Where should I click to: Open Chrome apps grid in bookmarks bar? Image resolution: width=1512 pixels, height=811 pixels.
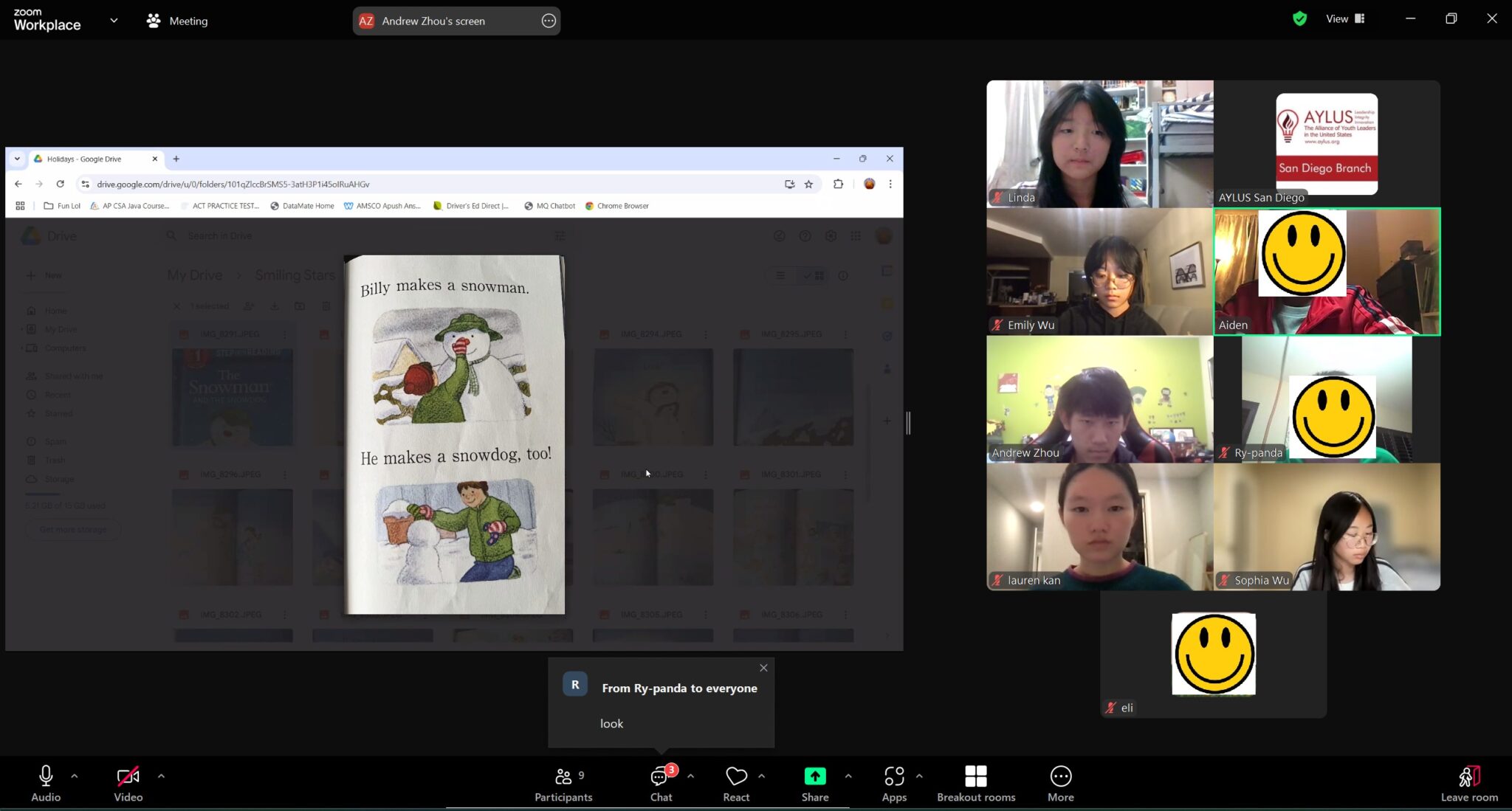click(20, 206)
